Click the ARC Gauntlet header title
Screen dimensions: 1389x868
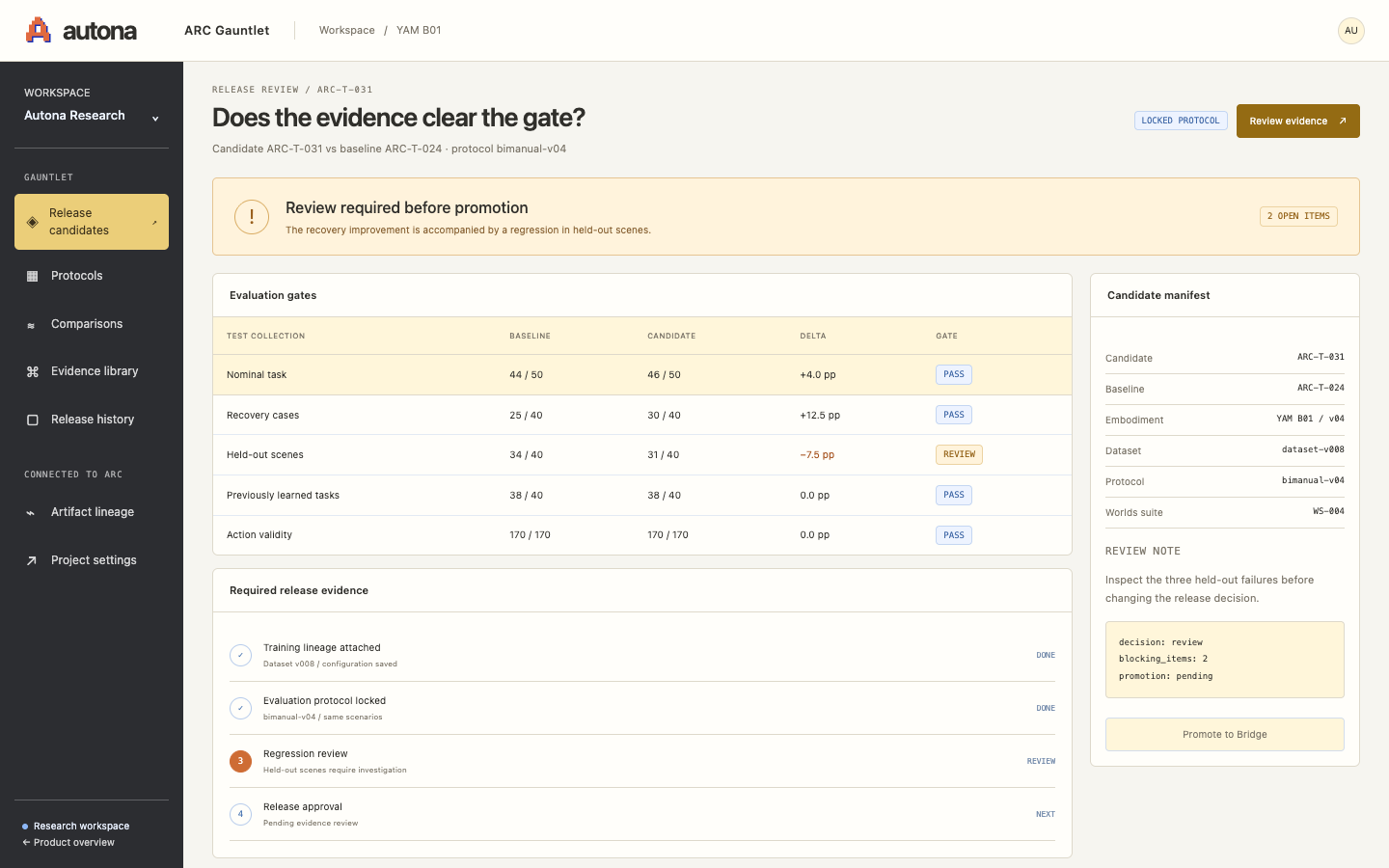tap(227, 31)
